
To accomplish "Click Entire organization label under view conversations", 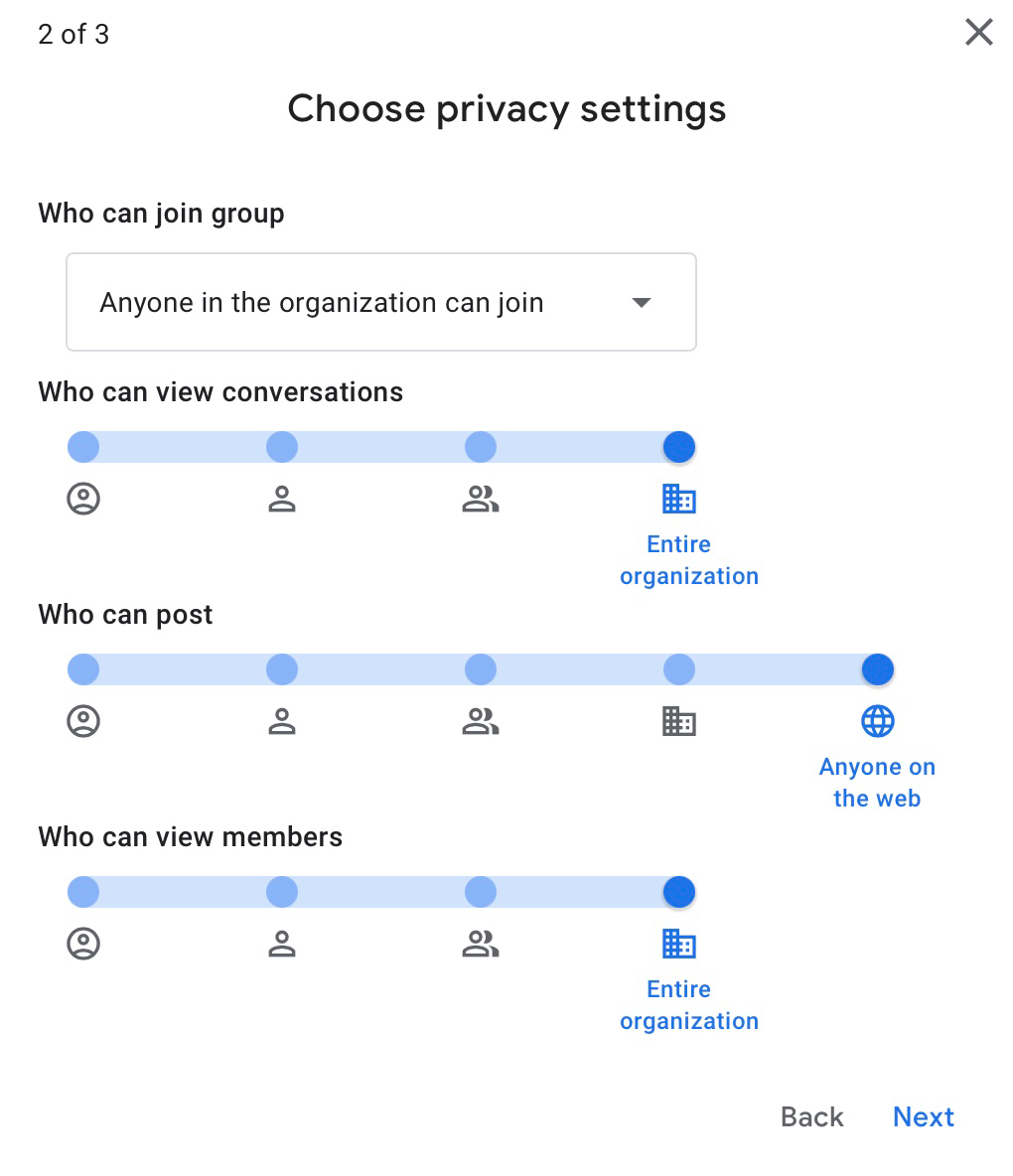I will 688,560.
